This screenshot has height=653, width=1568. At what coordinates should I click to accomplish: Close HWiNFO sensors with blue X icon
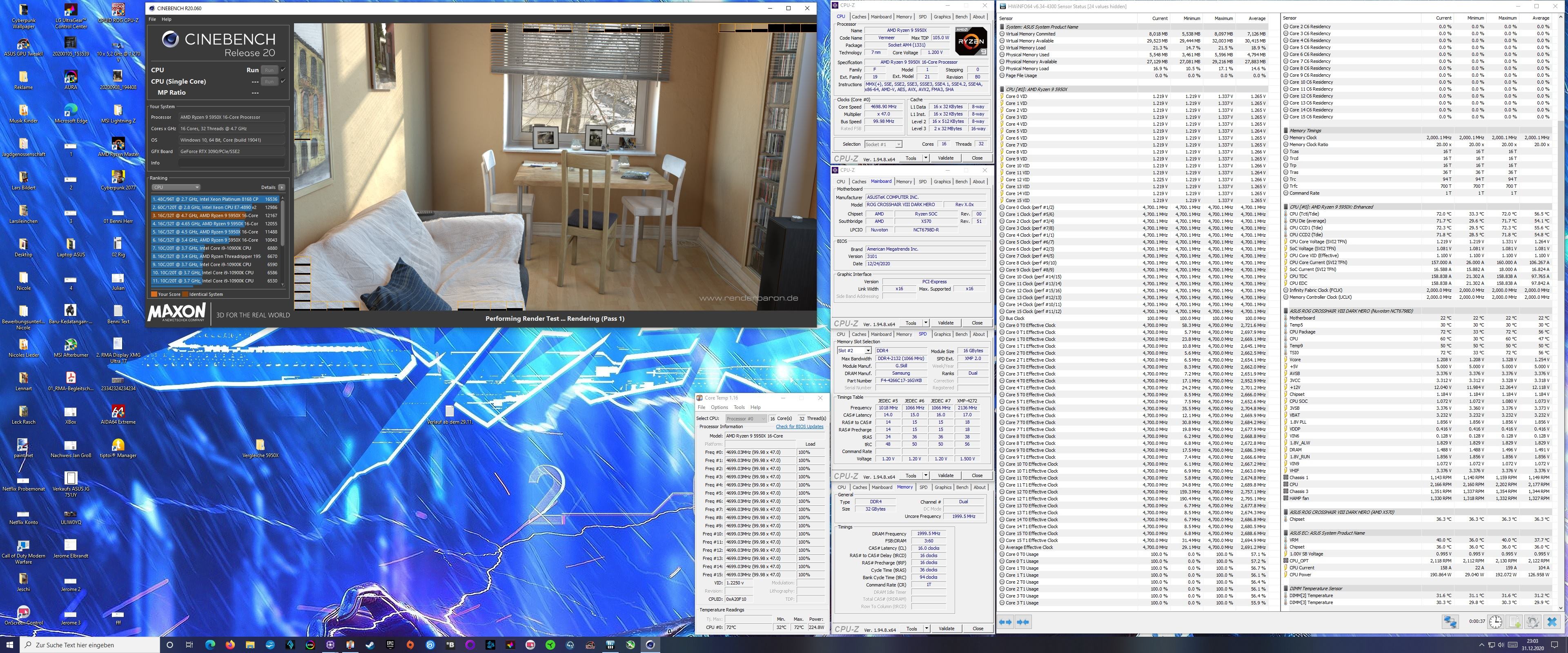click(1552, 622)
